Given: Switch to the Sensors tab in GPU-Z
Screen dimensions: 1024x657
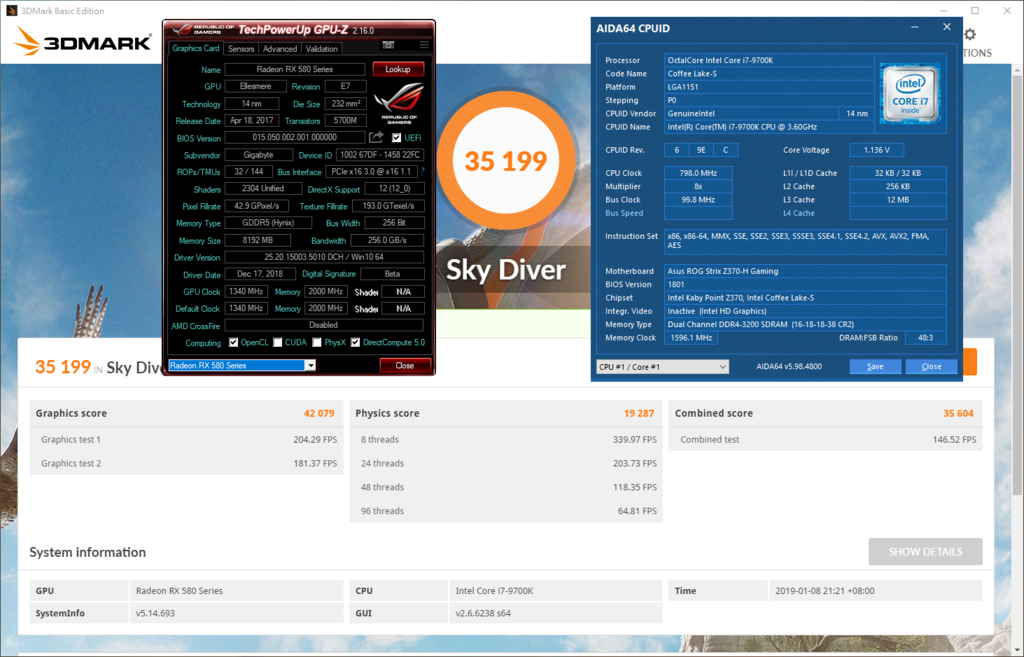Looking at the screenshot, I should pos(241,49).
